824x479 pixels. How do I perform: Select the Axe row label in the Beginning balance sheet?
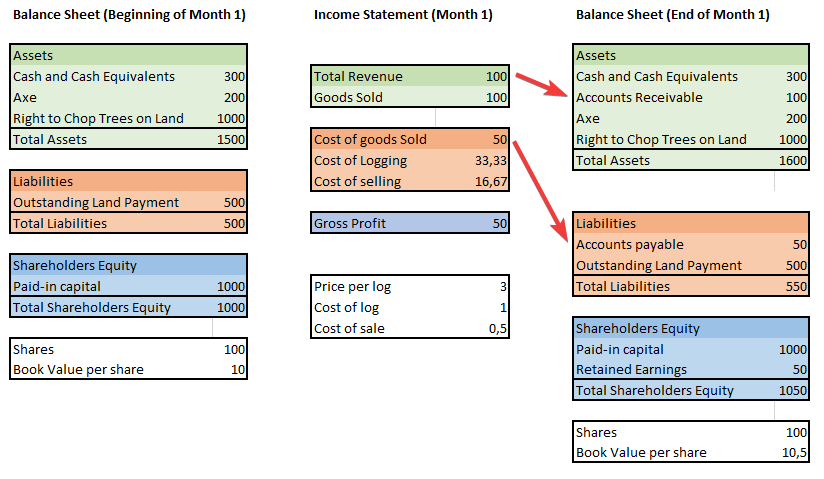click(x=25, y=98)
